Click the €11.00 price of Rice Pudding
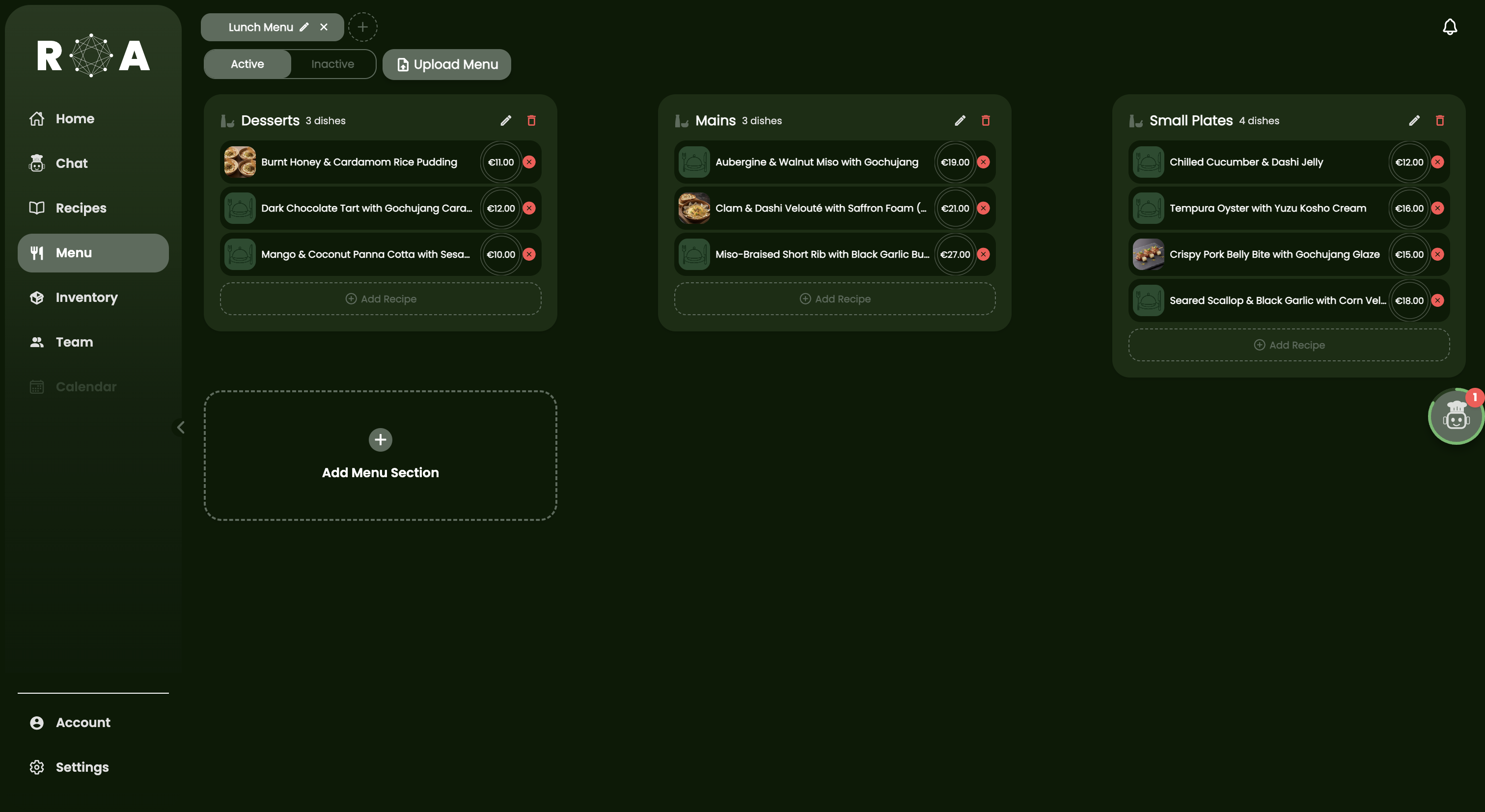This screenshot has width=1485, height=812. (x=501, y=162)
